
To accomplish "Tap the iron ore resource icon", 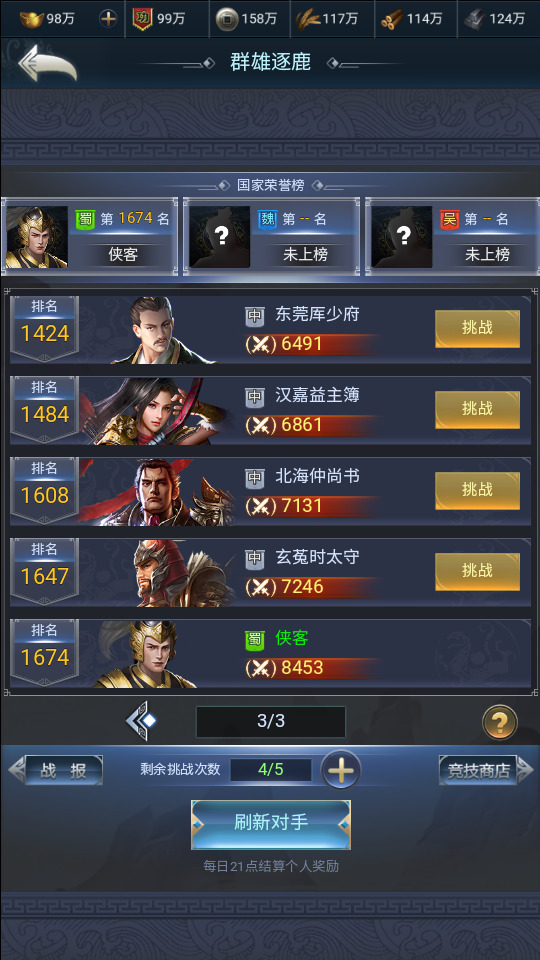I will [474, 20].
